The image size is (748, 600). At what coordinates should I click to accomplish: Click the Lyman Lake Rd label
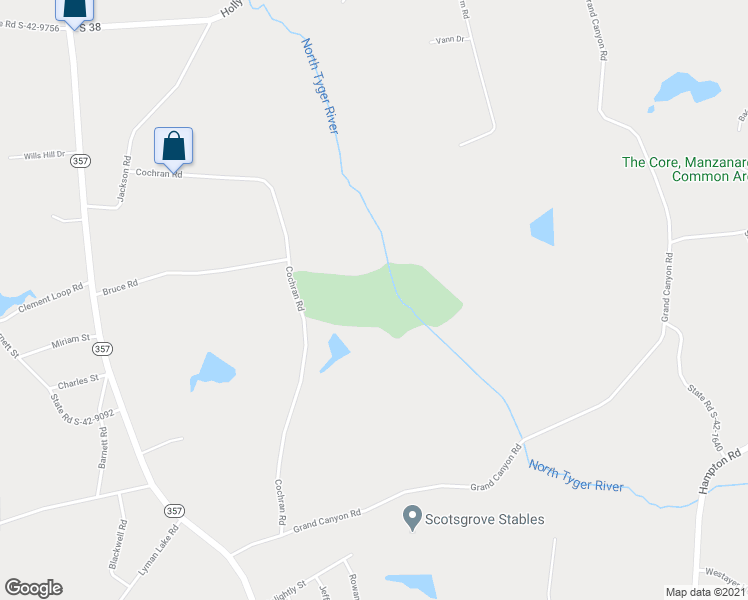158,550
